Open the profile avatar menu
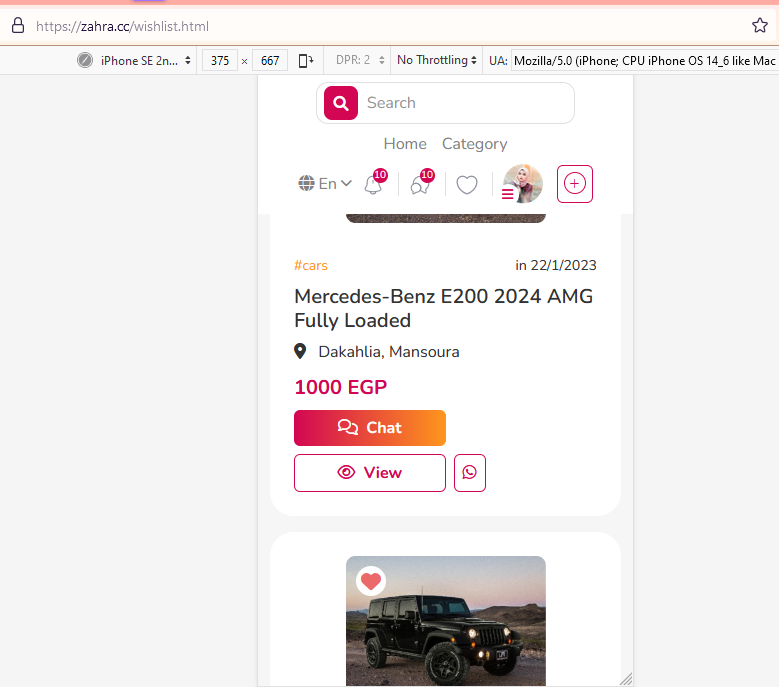The width and height of the screenshot is (779, 687). pos(523,184)
